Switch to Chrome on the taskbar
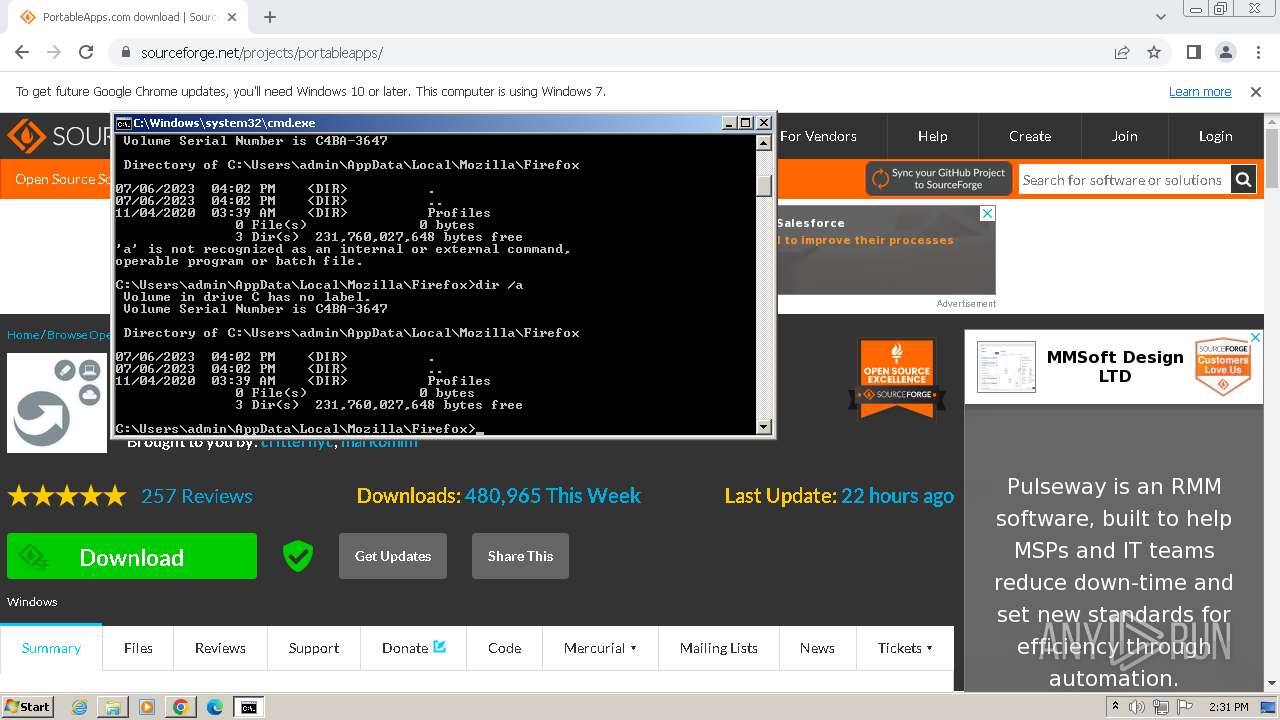The image size is (1280, 720). [181, 707]
